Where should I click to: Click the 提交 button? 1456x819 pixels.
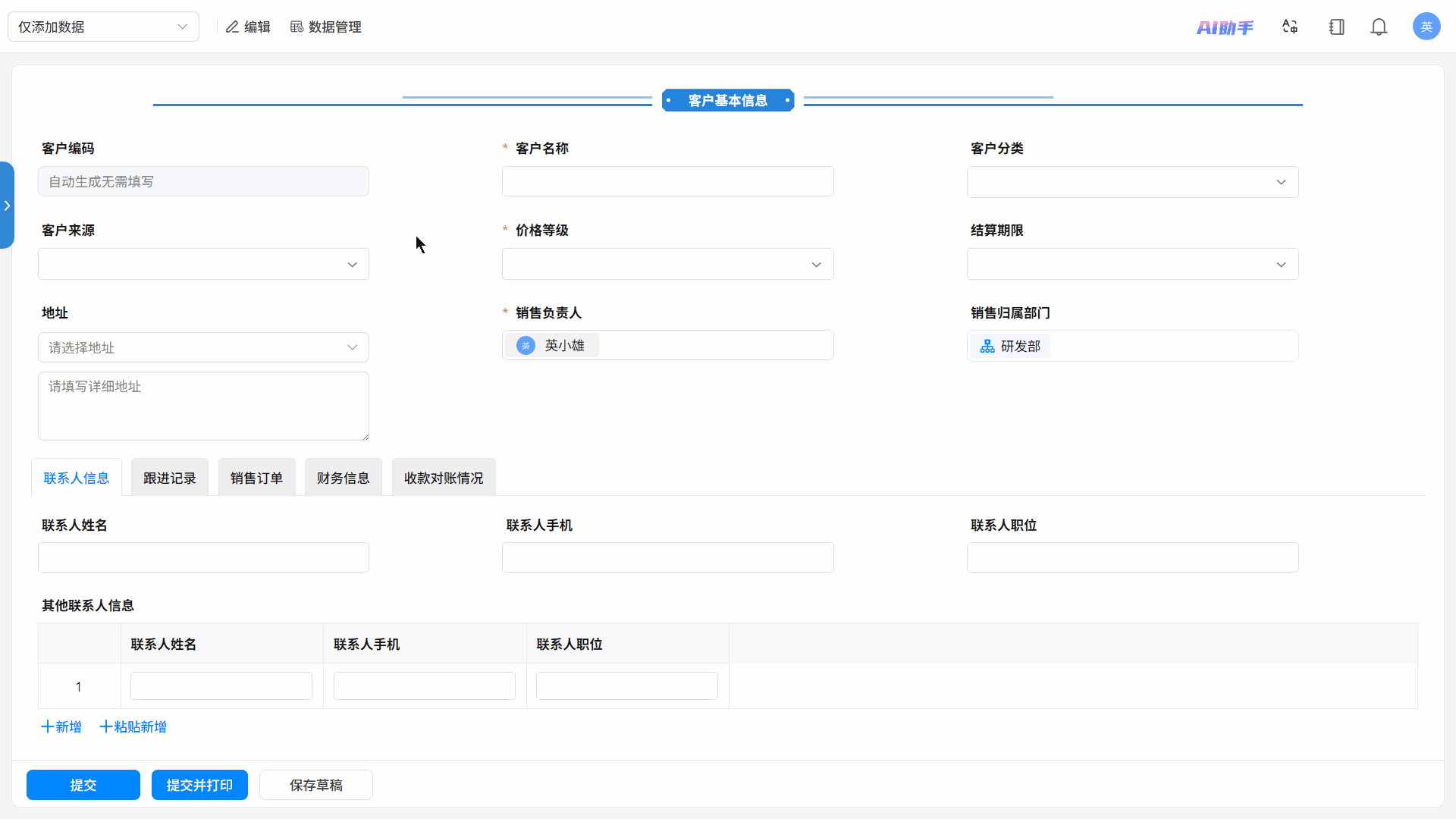tap(83, 785)
